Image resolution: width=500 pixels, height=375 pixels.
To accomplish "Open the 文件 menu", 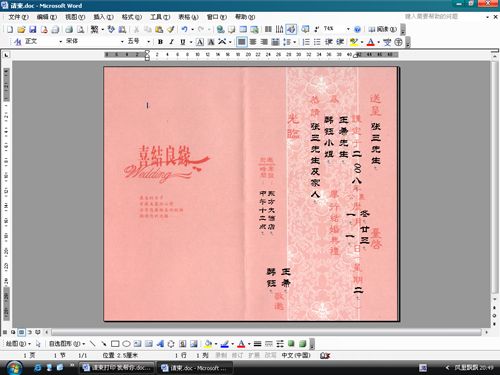I will (18, 17).
